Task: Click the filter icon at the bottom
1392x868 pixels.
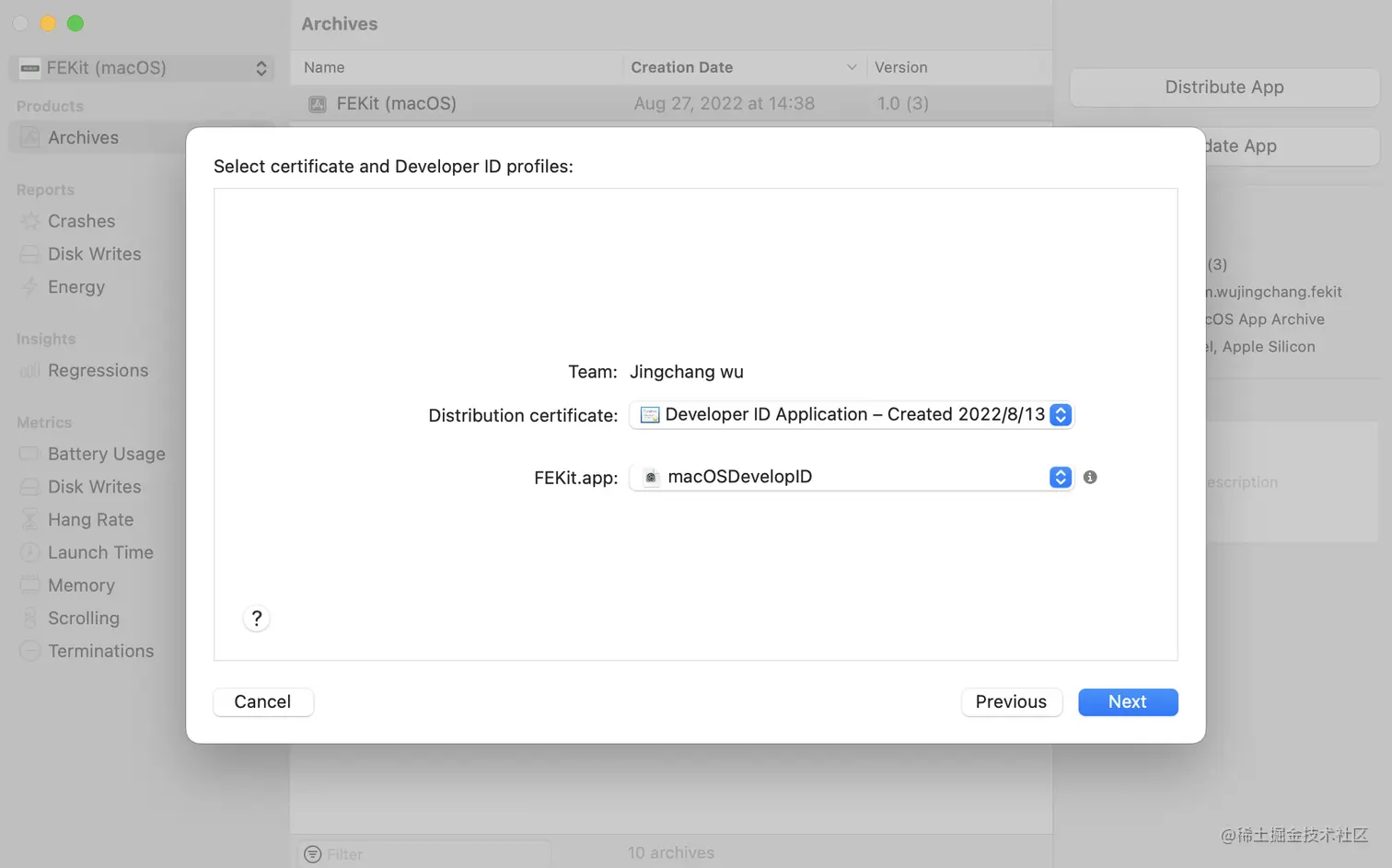Action: (x=313, y=854)
